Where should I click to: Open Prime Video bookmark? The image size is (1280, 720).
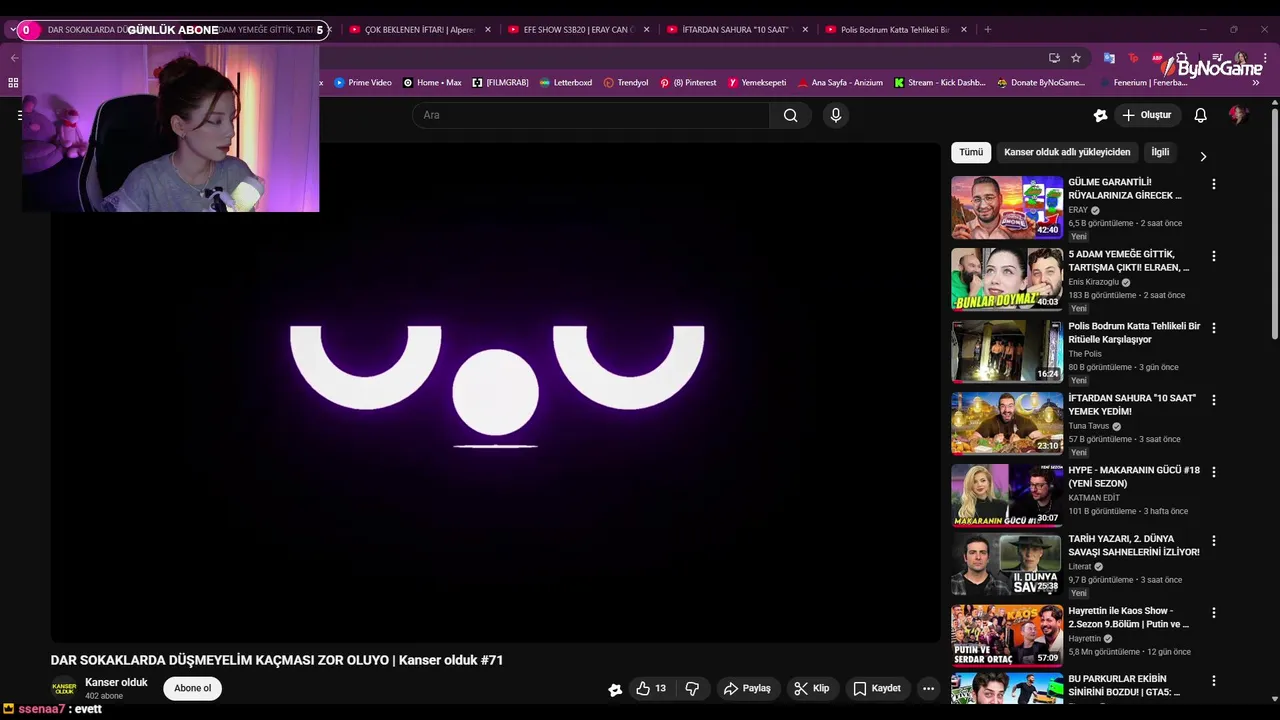(x=363, y=83)
